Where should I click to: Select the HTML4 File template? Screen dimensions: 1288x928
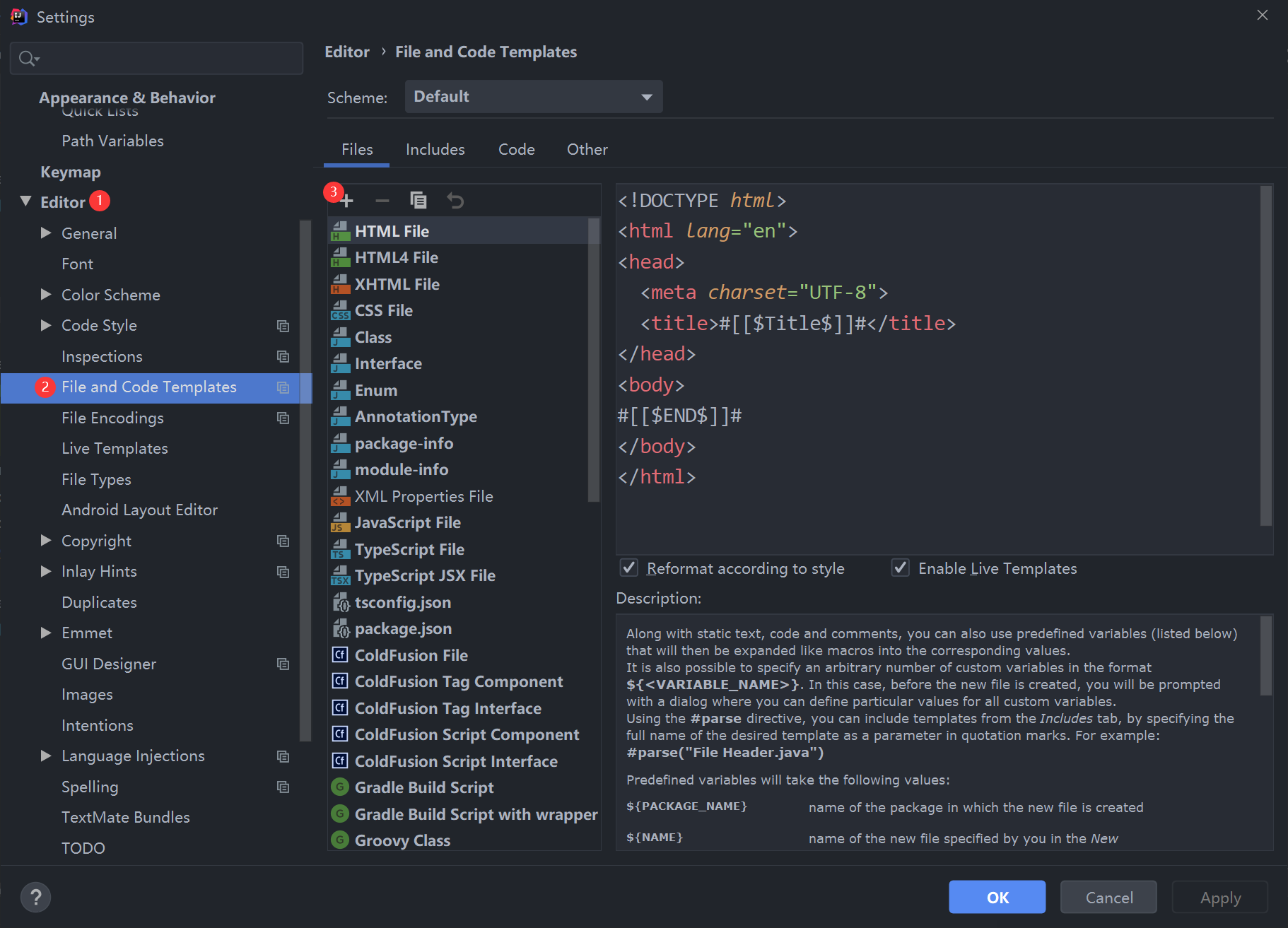pos(459,258)
